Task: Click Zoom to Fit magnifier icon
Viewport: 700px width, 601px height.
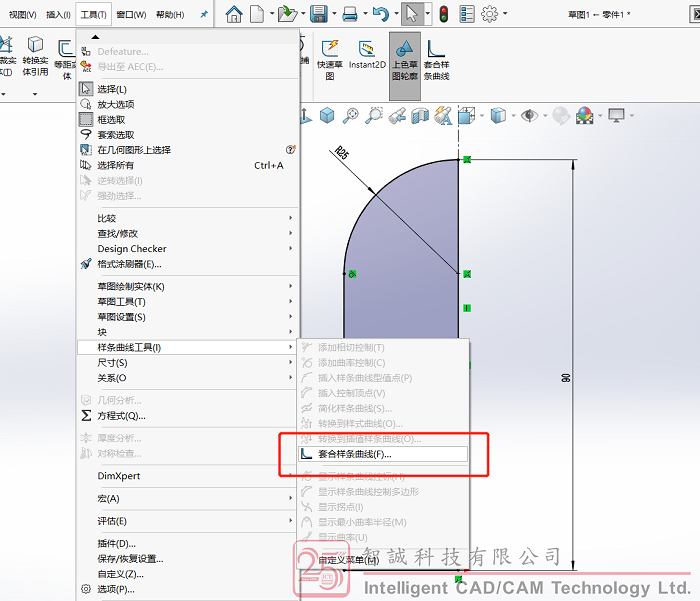Action: (350, 116)
